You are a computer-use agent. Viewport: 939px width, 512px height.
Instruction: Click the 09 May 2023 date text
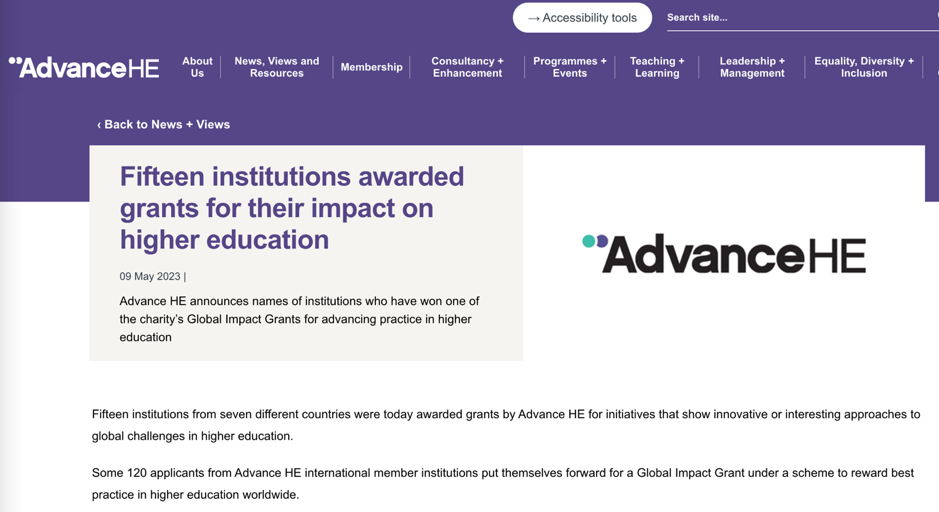point(150,277)
